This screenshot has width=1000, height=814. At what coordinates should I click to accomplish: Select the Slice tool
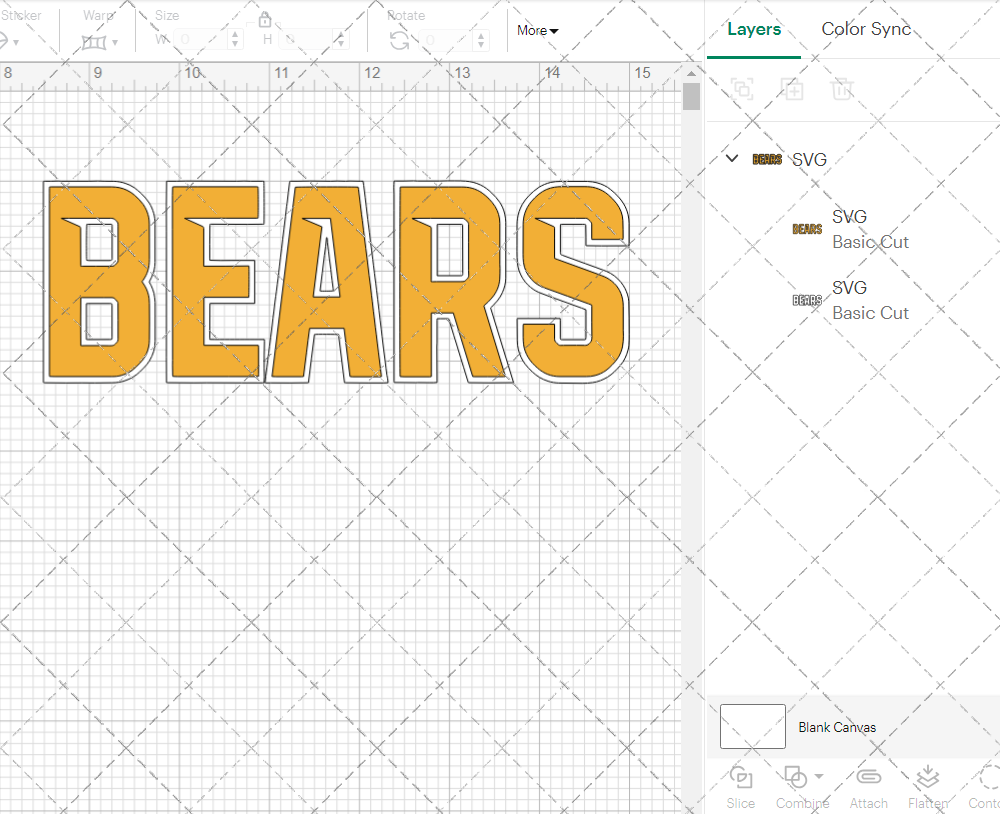[x=740, y=785]
